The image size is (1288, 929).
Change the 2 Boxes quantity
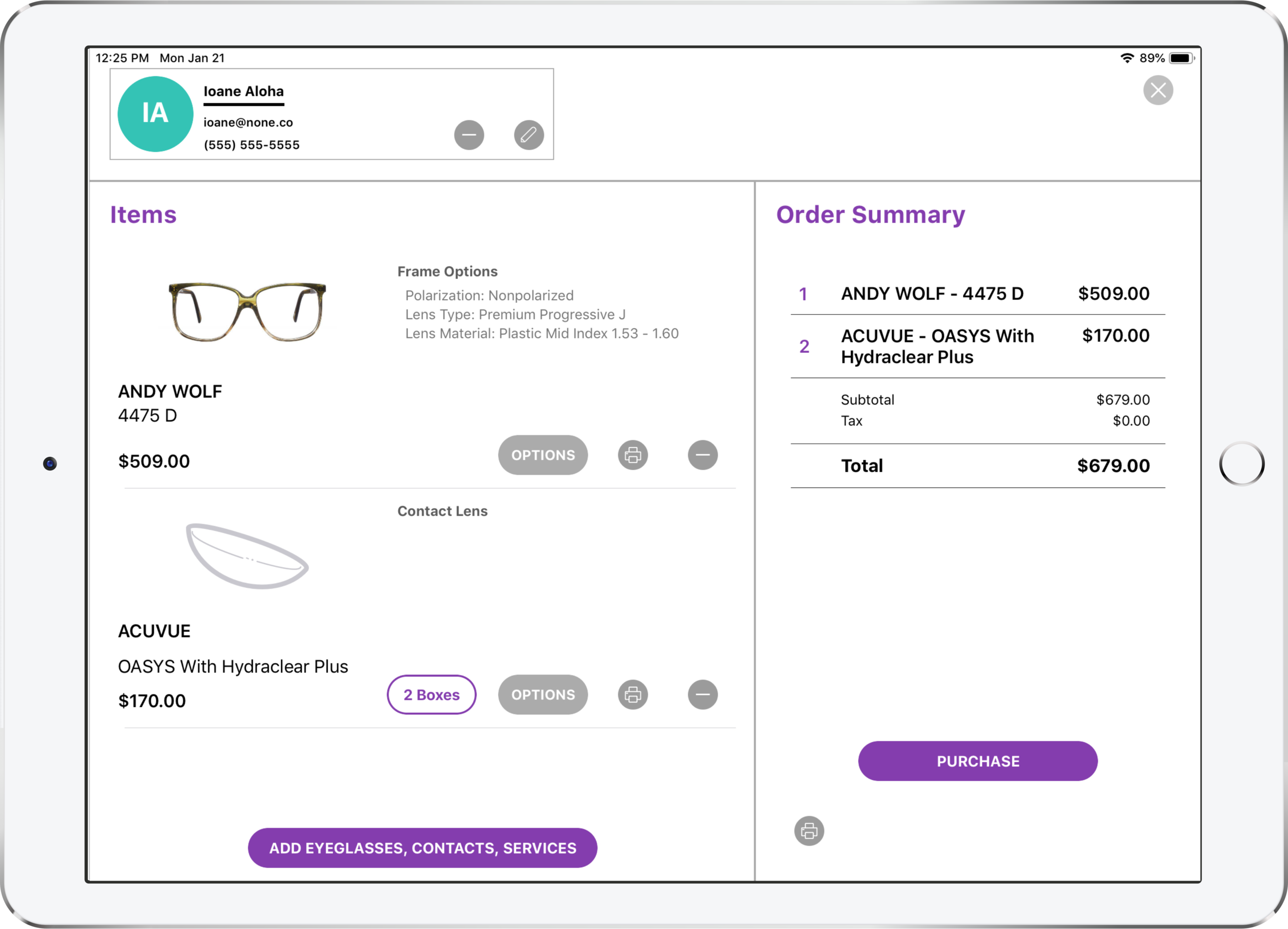(x=432, y=695)
